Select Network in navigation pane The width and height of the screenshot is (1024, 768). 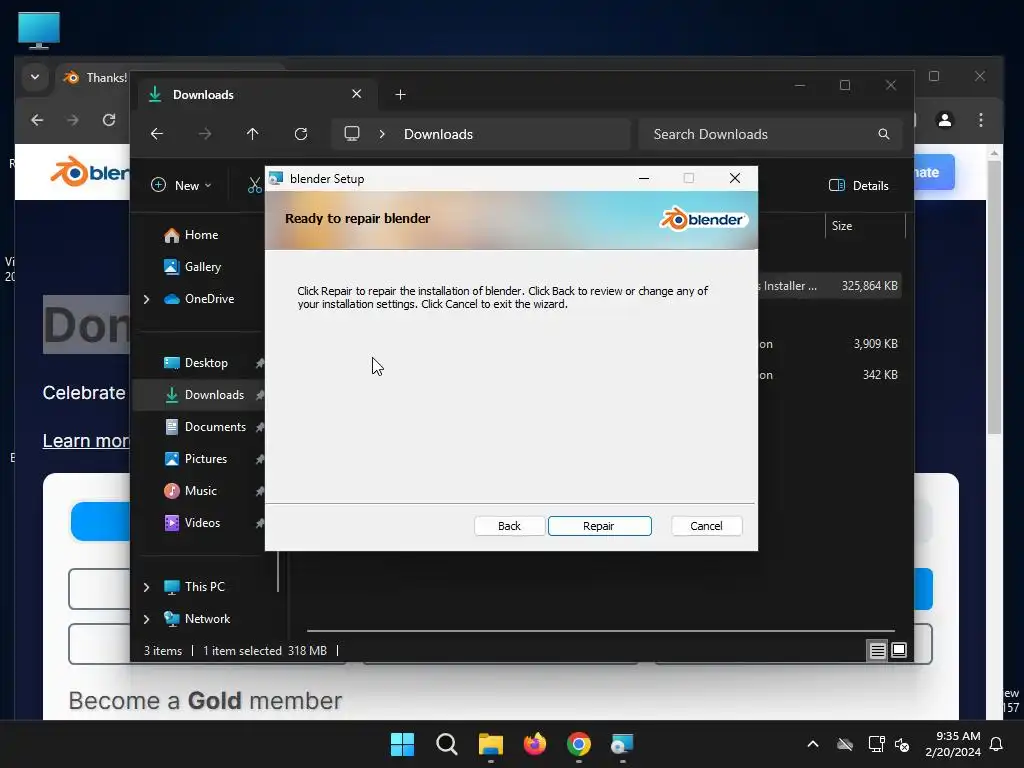[207, 619]
